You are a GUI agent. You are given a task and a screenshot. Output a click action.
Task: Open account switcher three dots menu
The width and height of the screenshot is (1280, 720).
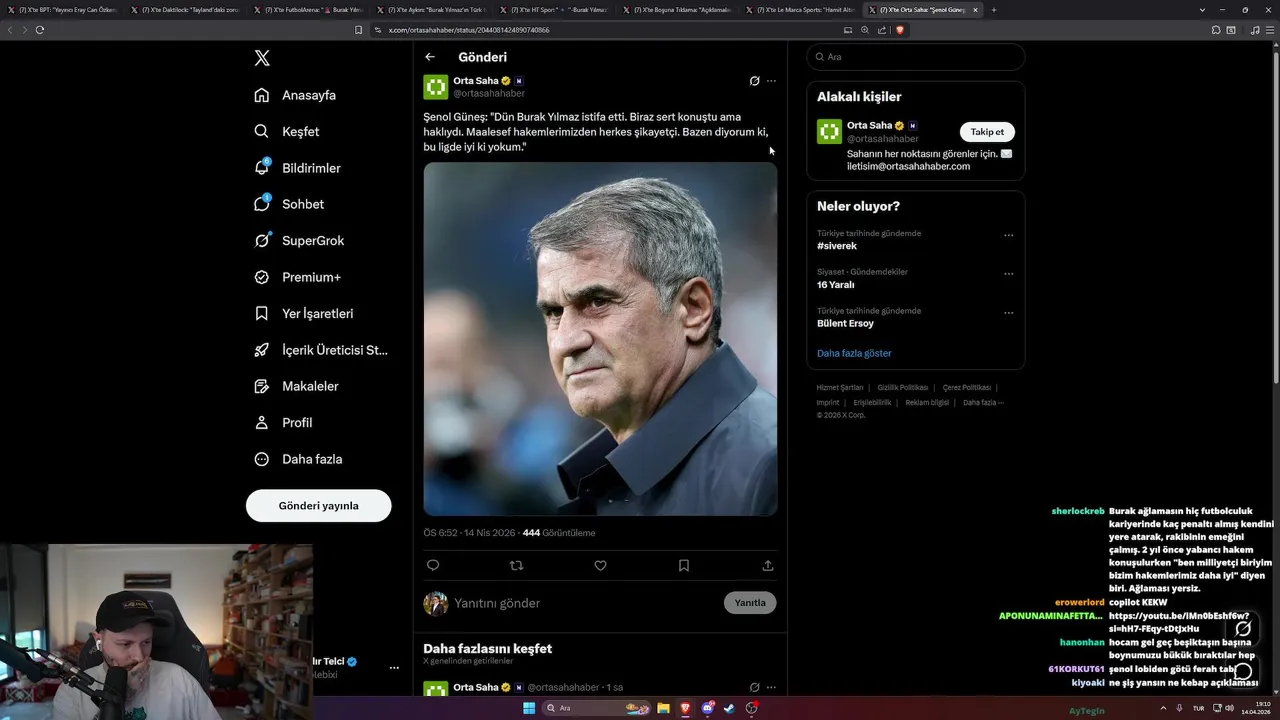tap(394, 668)
